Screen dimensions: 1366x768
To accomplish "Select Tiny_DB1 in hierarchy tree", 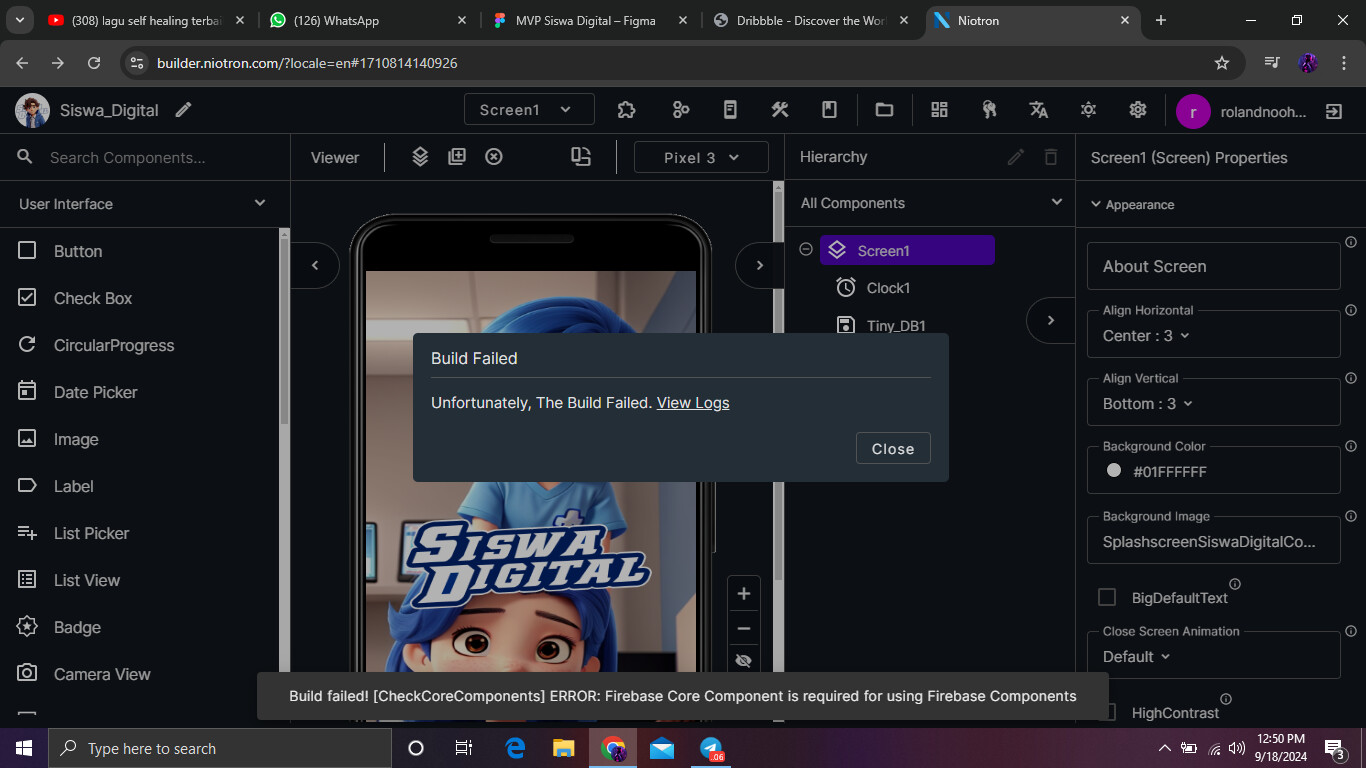I will pyautogui.click(x=896, y=326).
